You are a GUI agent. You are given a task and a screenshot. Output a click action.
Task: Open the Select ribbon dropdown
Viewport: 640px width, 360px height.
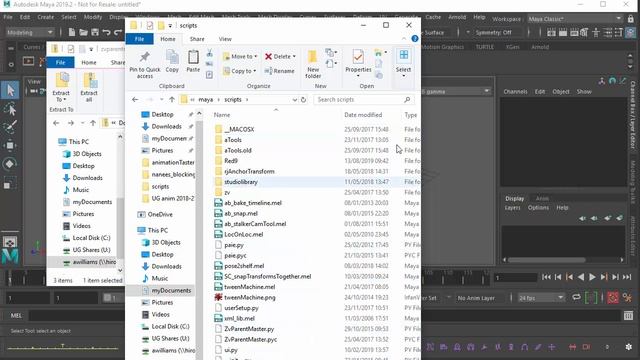[x=403, y=64]
